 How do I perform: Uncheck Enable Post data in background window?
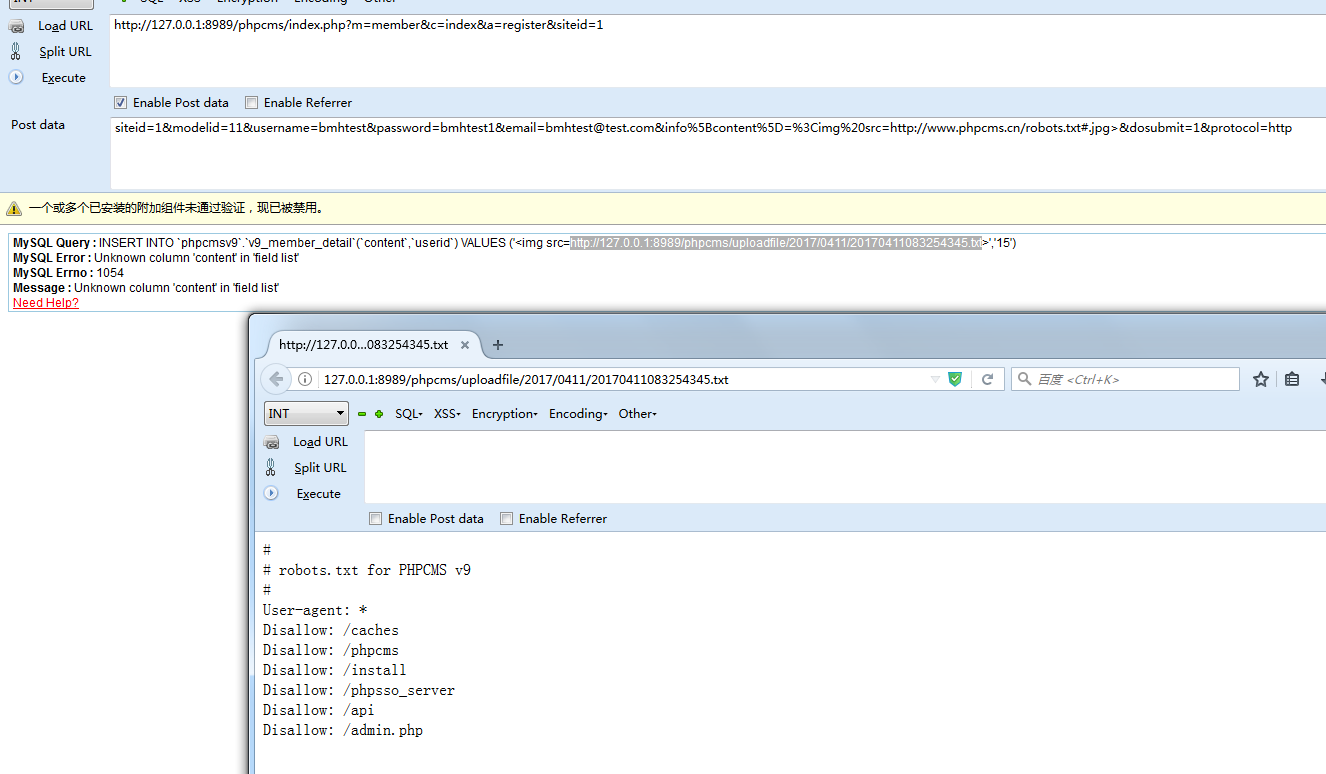pos(121,102)
